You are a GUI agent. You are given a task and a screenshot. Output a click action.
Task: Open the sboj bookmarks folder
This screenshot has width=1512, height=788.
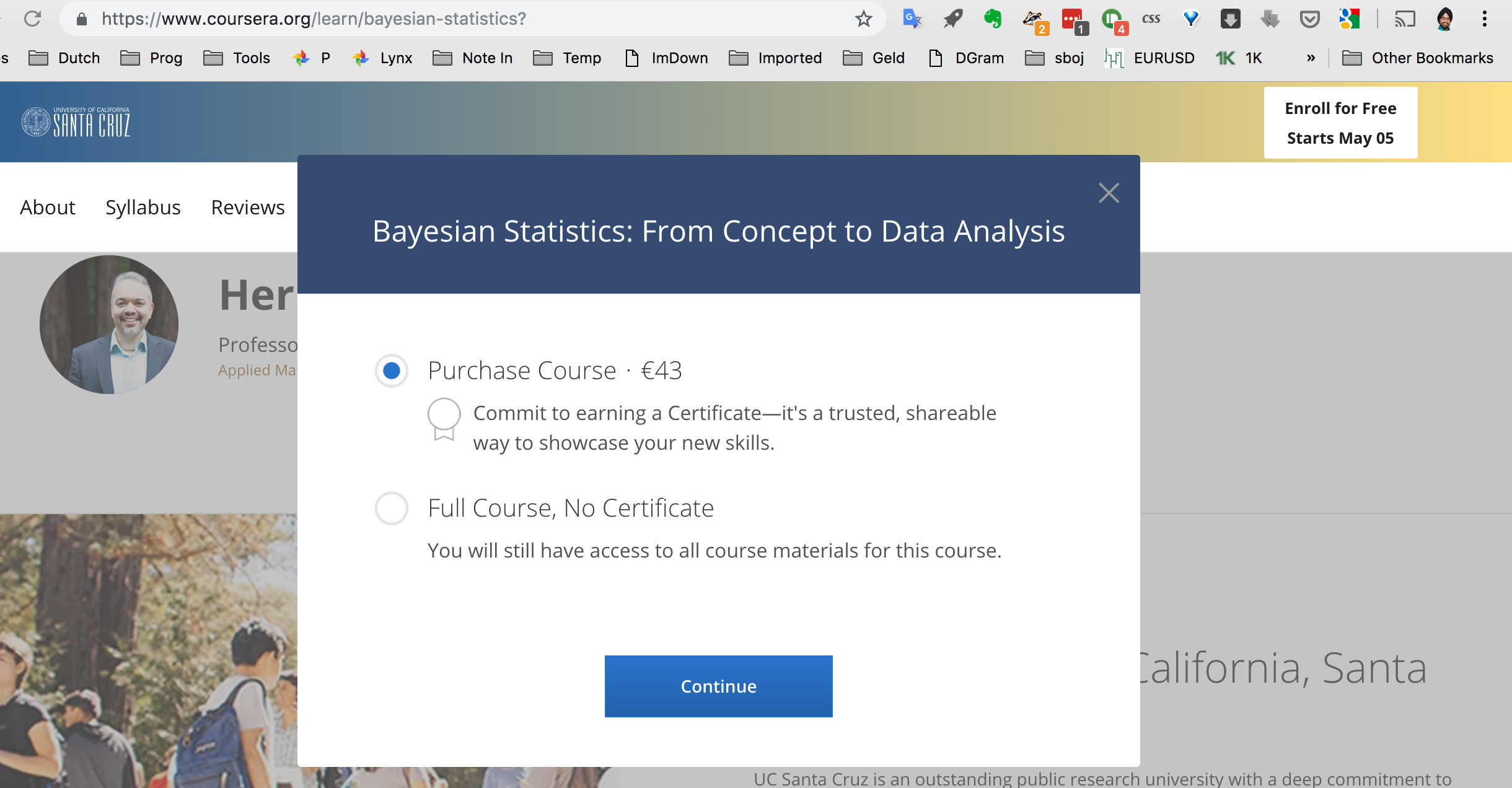point(1055,58)
